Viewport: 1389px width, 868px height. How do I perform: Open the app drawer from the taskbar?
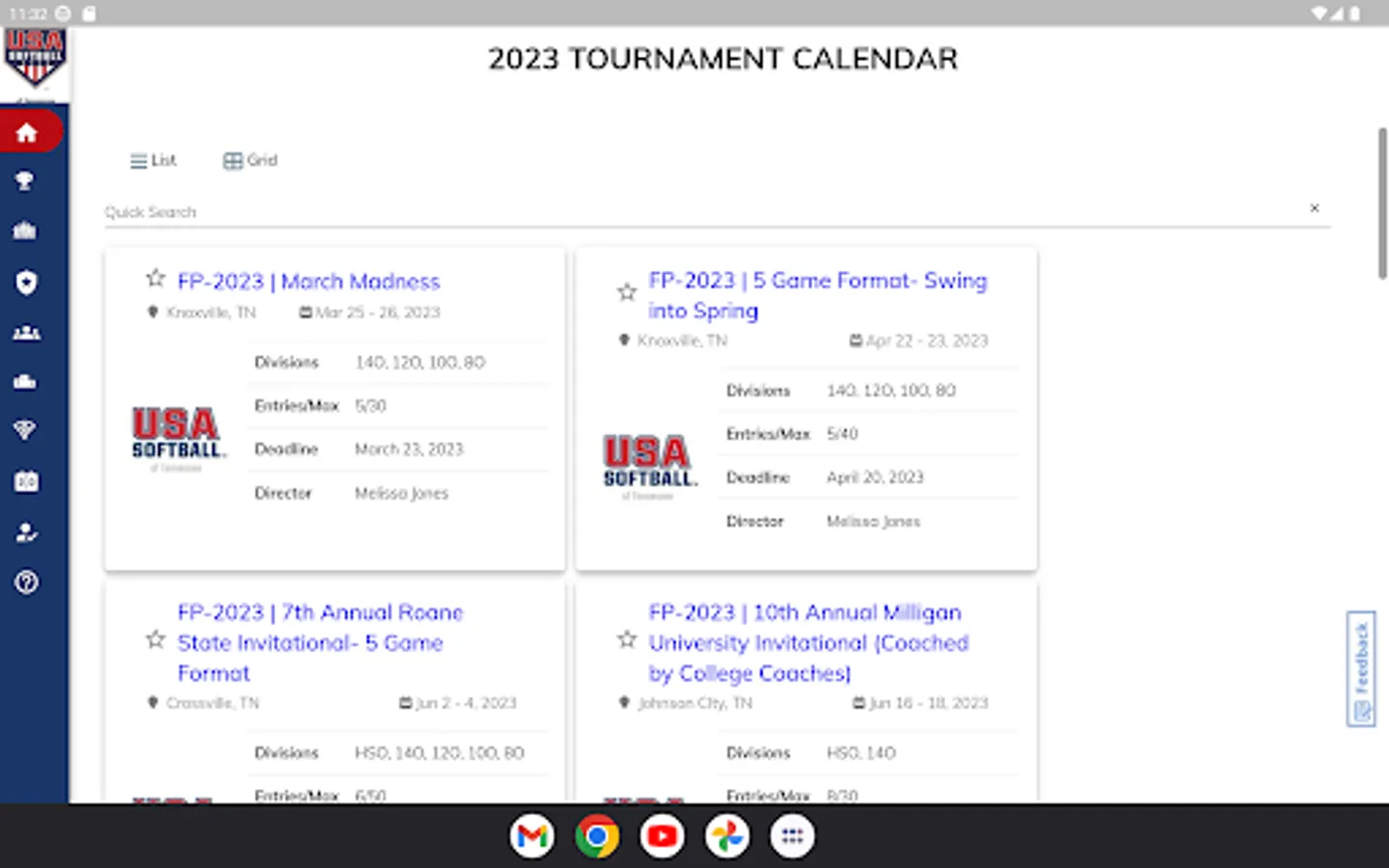coord(792,836)
